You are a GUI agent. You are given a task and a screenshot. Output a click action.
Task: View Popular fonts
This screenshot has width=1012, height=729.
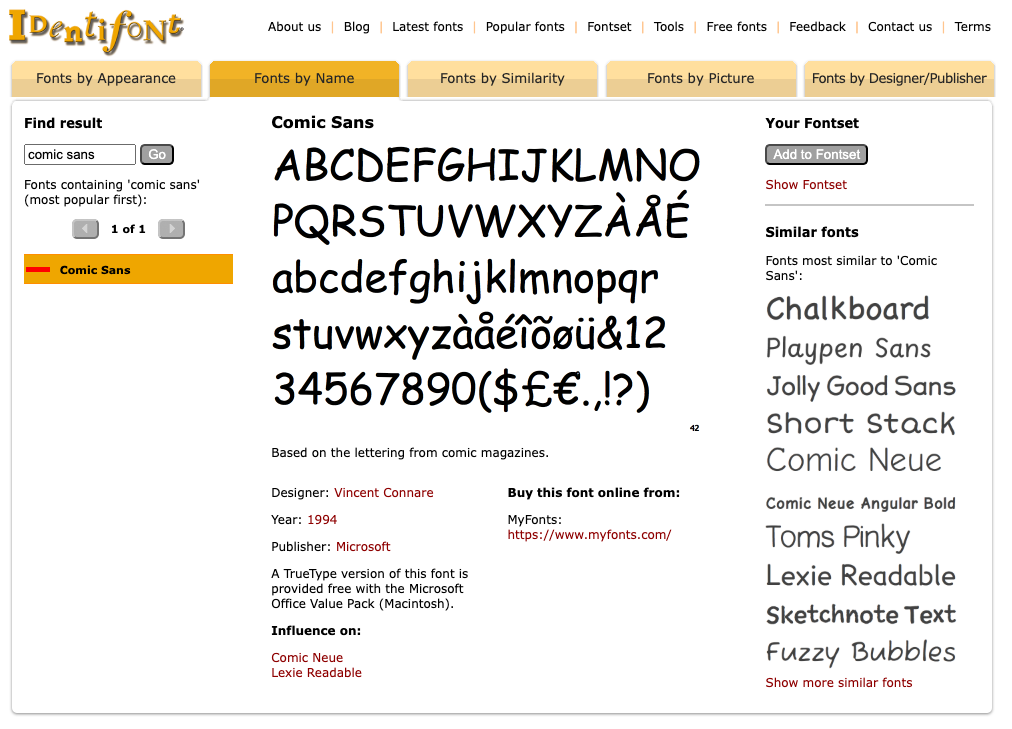[x=525, y=26]
